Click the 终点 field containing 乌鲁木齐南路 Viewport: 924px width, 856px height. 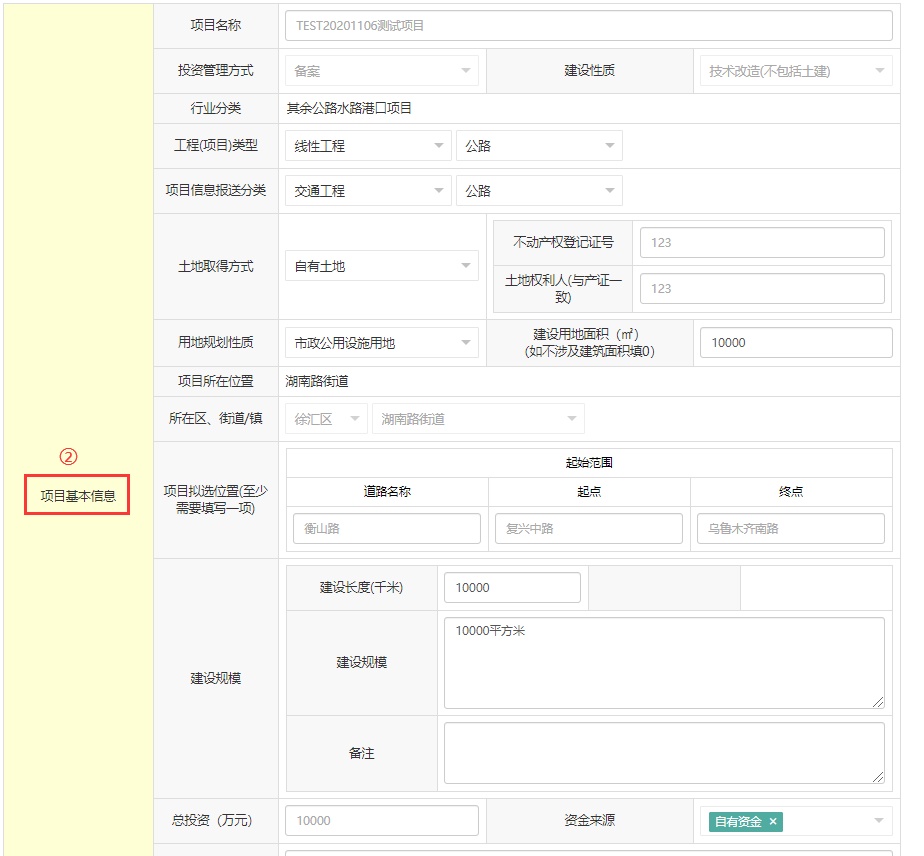point(790,528)
